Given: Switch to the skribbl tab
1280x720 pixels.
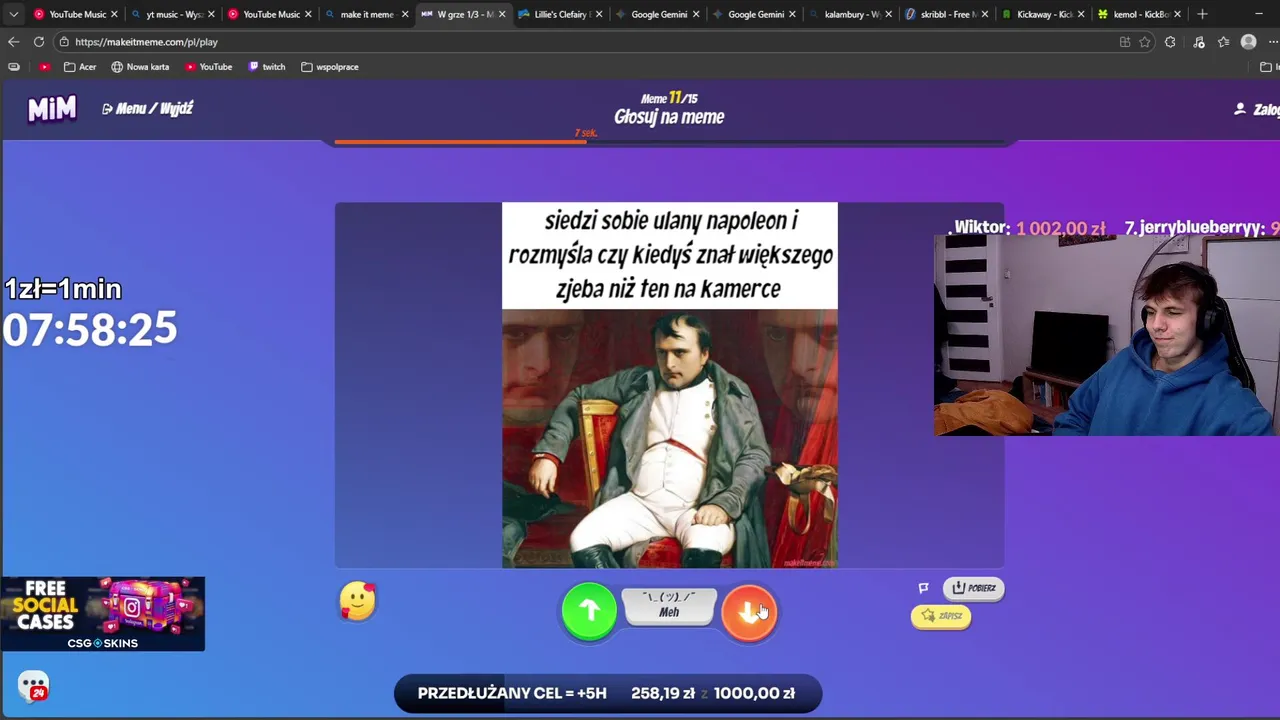Looking at the screenshot, I should pos(947,14).
